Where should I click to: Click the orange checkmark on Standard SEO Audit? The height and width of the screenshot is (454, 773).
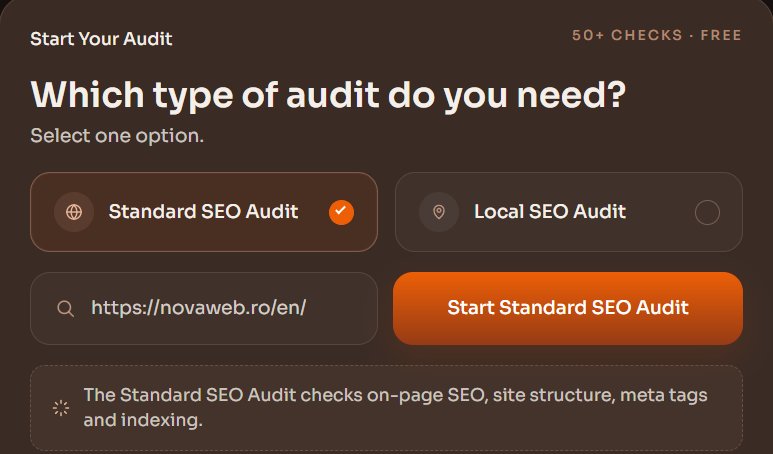point(341,212)
